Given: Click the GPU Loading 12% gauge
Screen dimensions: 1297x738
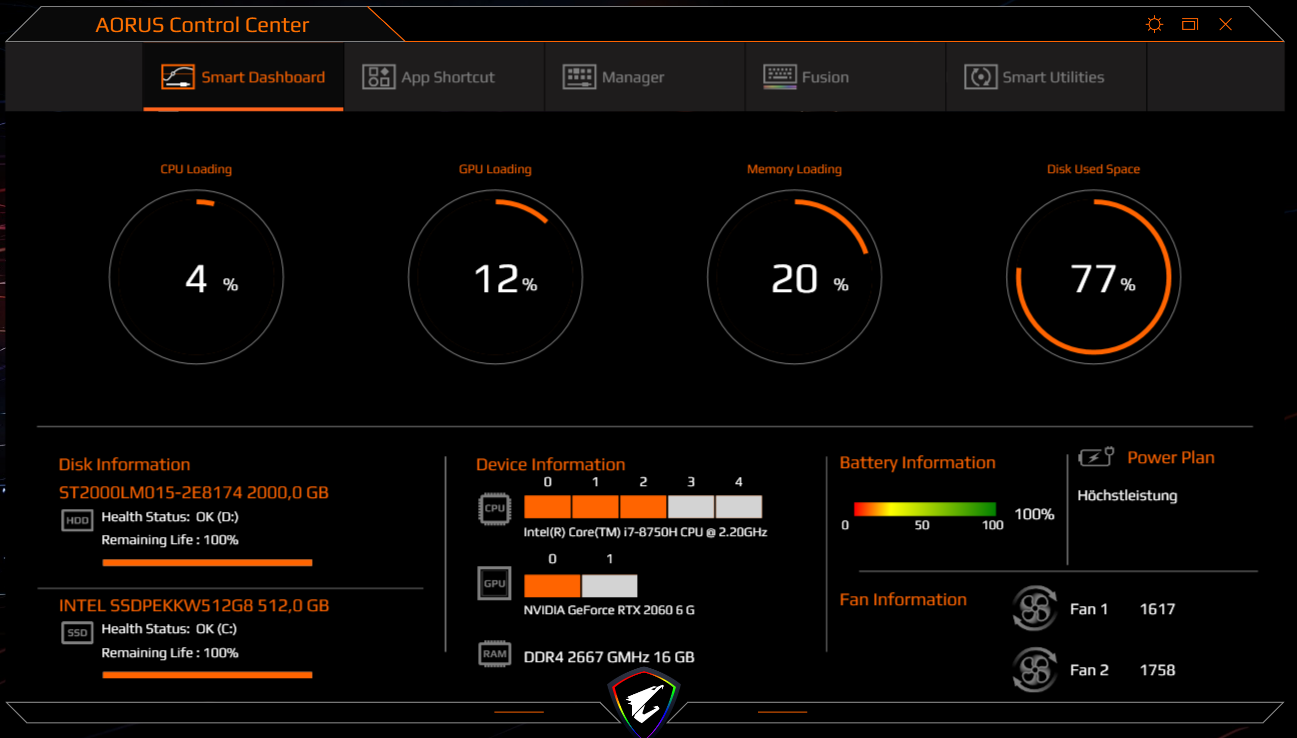Looking at the screenshot, I should pos(495,279).
